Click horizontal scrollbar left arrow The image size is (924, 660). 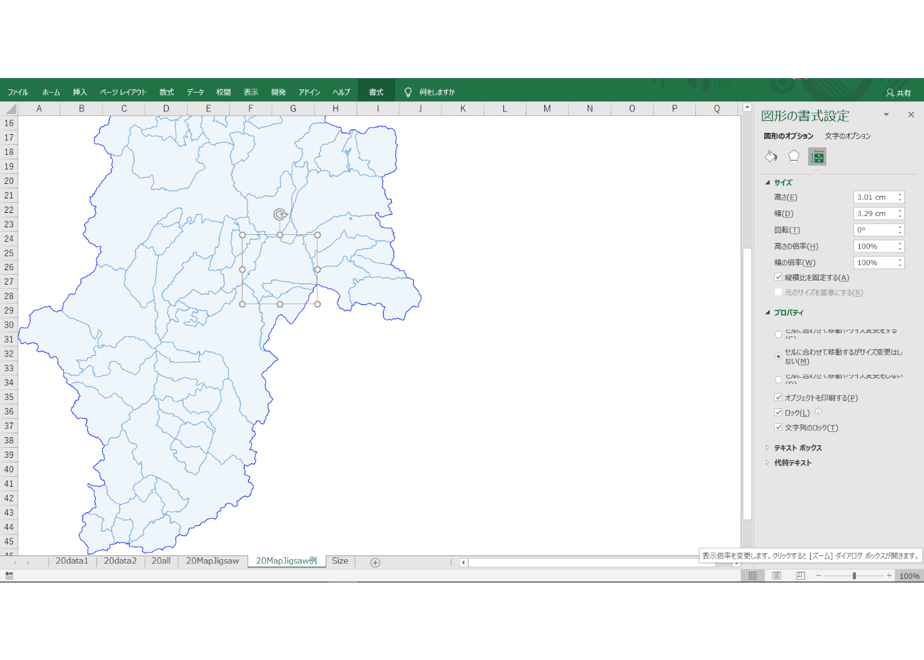tap(464, 562)
